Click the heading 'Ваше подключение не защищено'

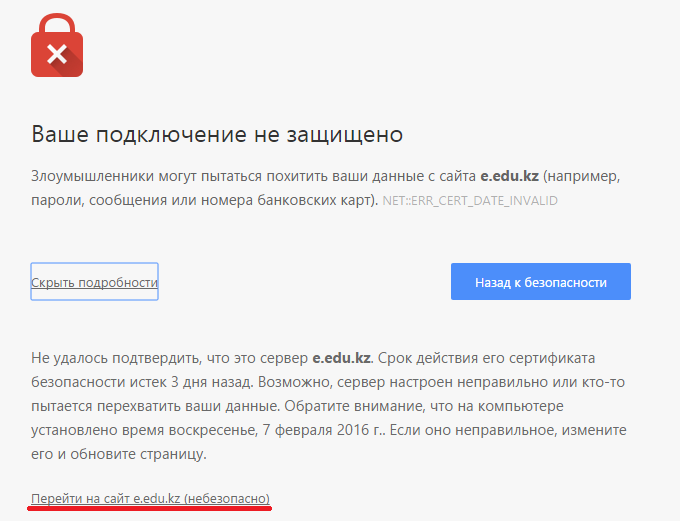tap(217, 134)
